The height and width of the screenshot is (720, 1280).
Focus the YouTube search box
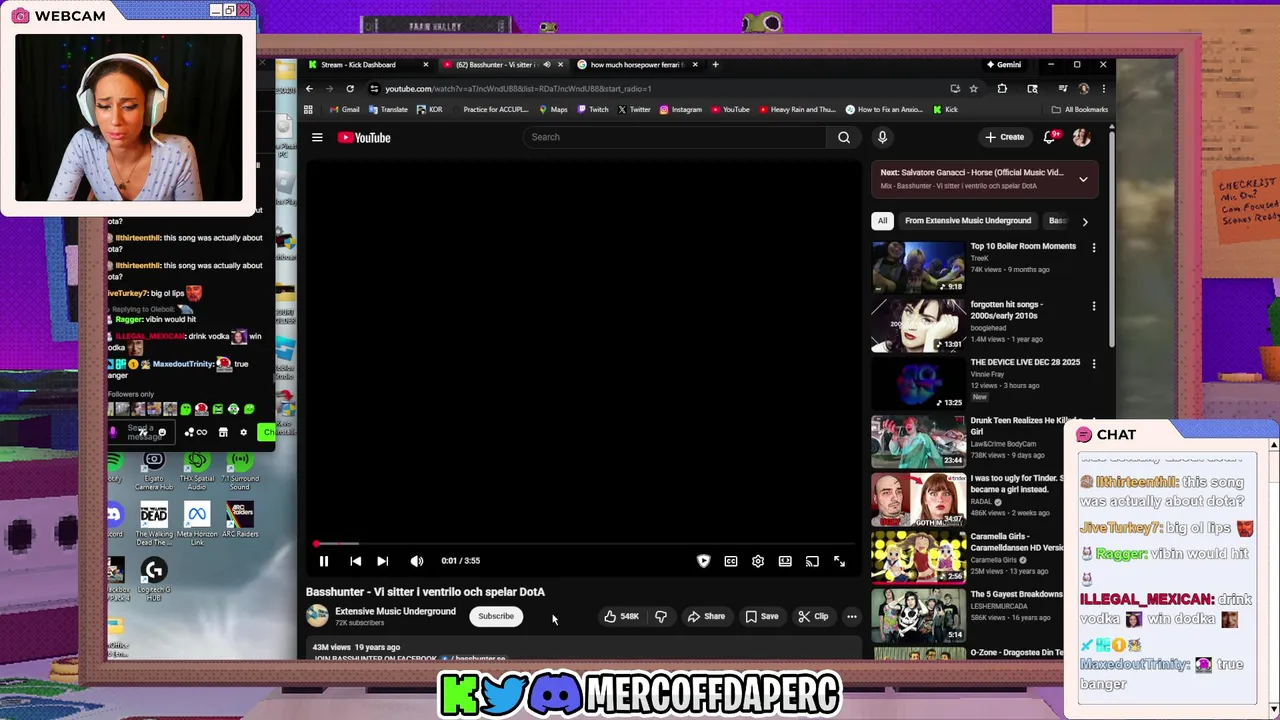[x=675, y=137]
